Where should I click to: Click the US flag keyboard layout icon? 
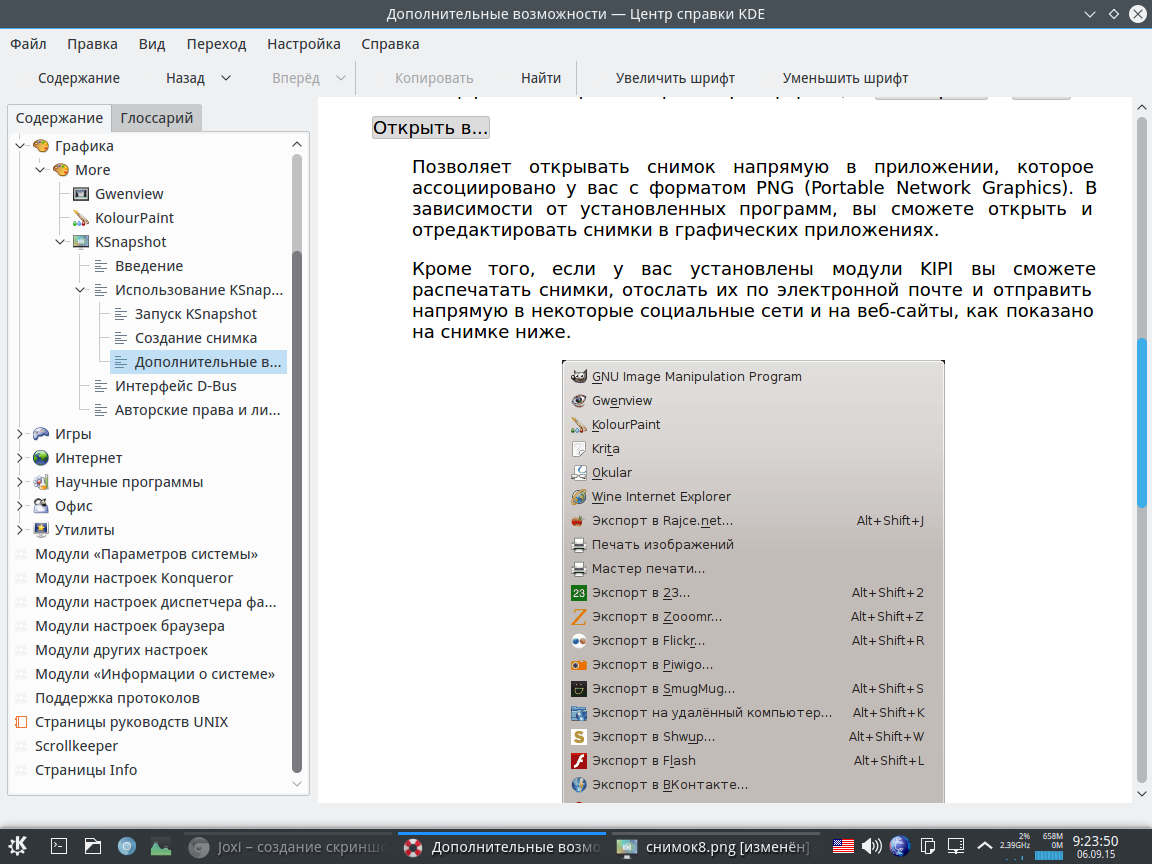[843, 846]
